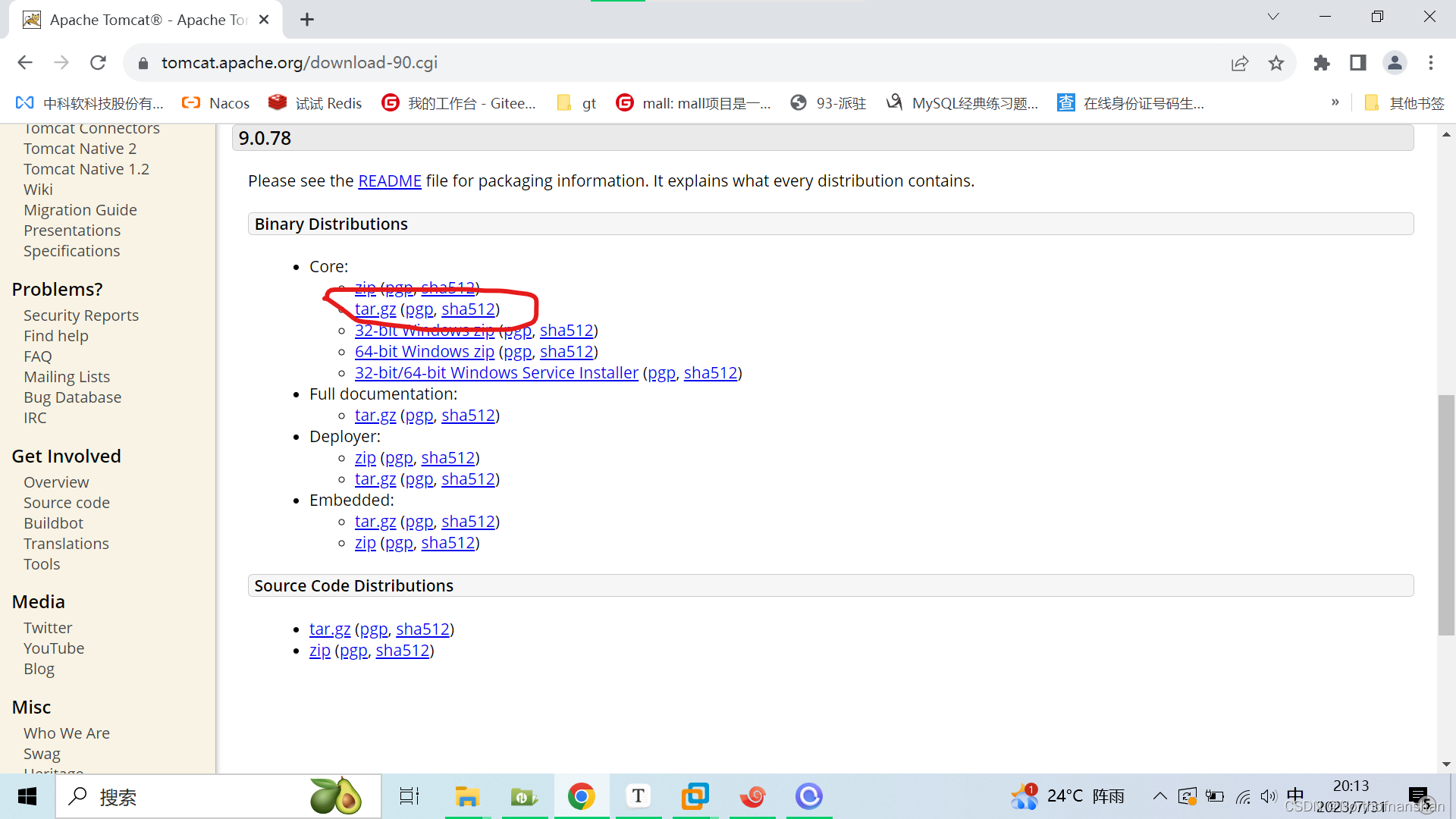The height and width of the screenshot is (819, 1456).
Task: Open the Who We Are link
Action: click(x=67, y=733)
